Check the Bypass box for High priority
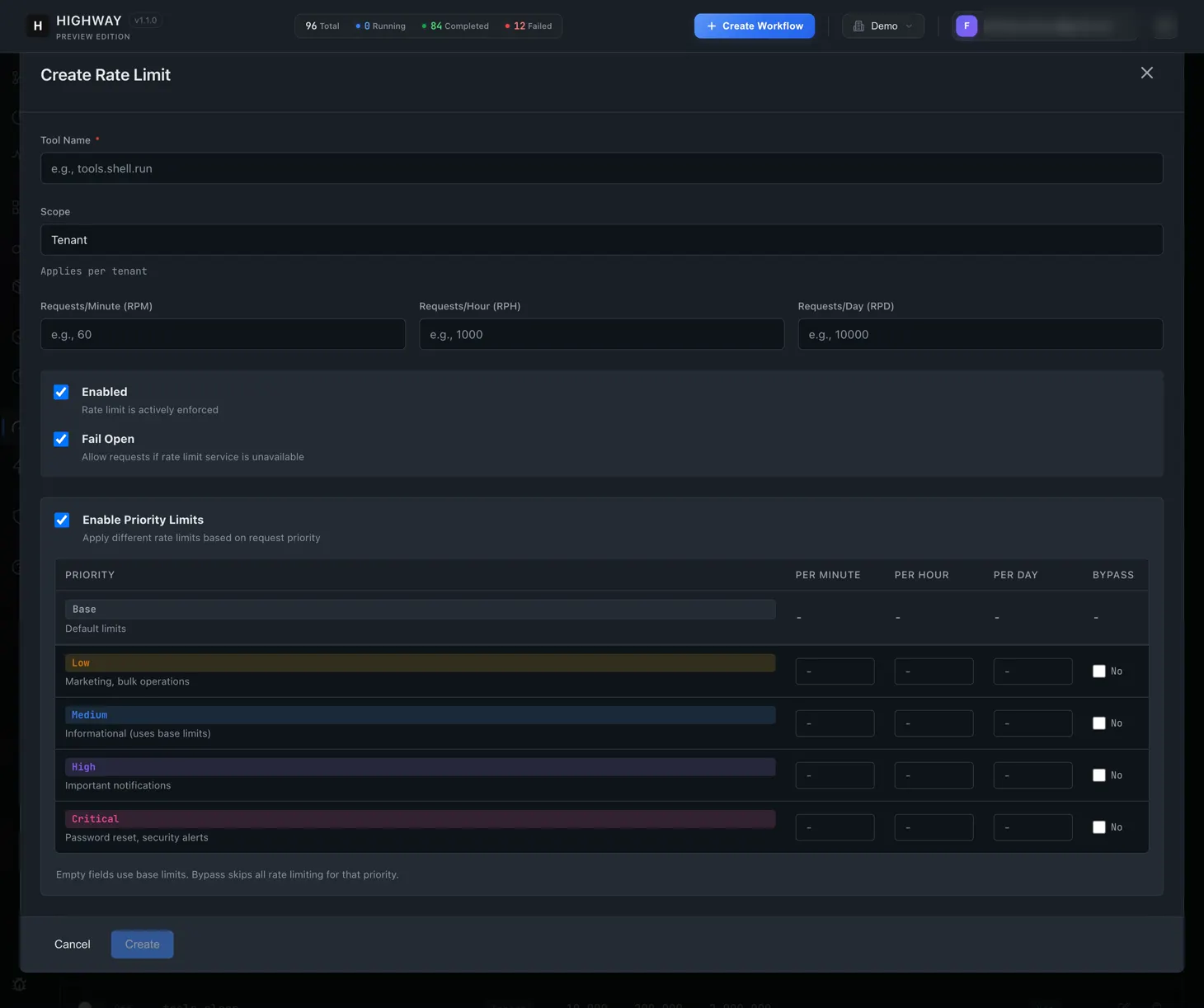 click(x=1098, y=775)
